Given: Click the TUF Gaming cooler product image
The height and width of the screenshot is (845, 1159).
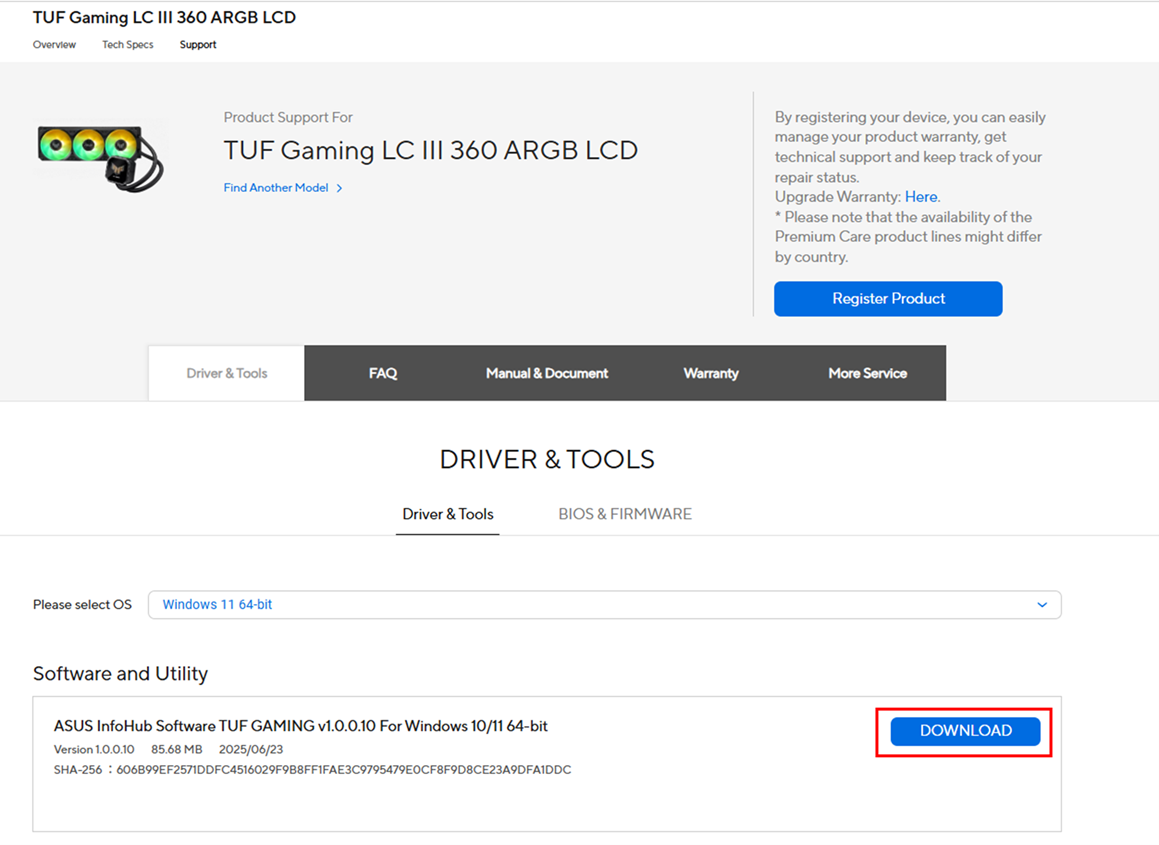Looking at the screenshot, I should pos(101,157).
